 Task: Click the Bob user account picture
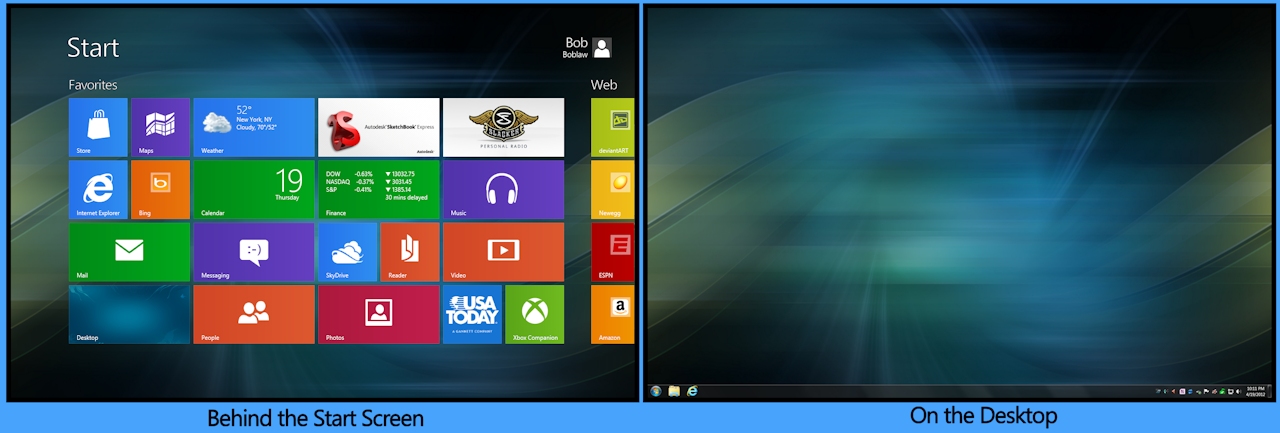tap(602, 48)
